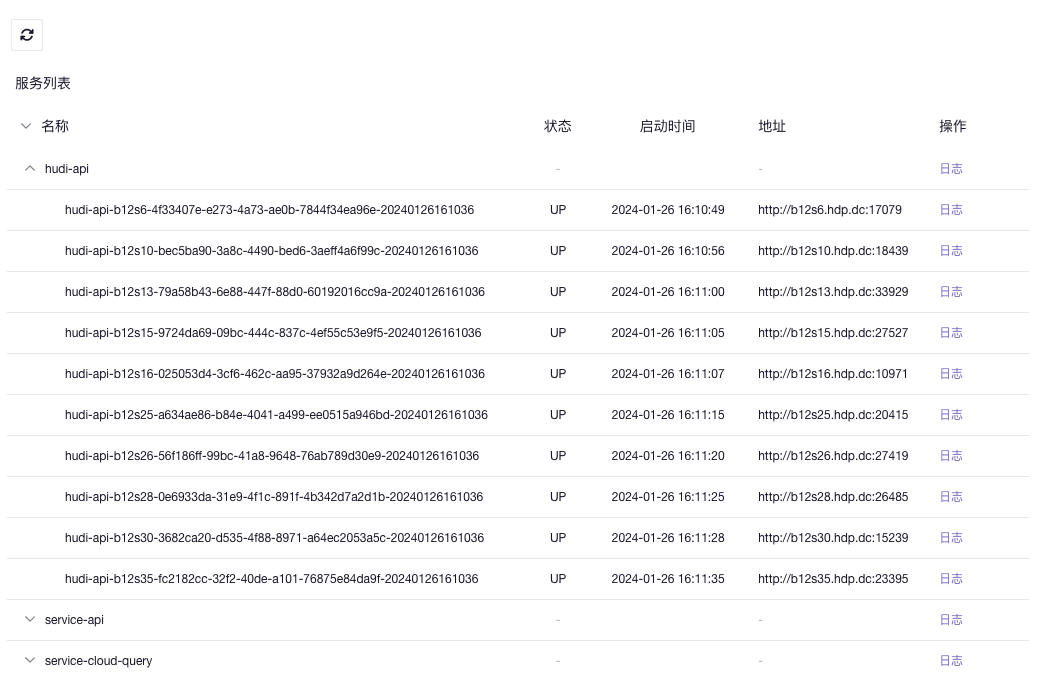Open 日志 for hudi-api-b12s6 instance

click(950, 210)
